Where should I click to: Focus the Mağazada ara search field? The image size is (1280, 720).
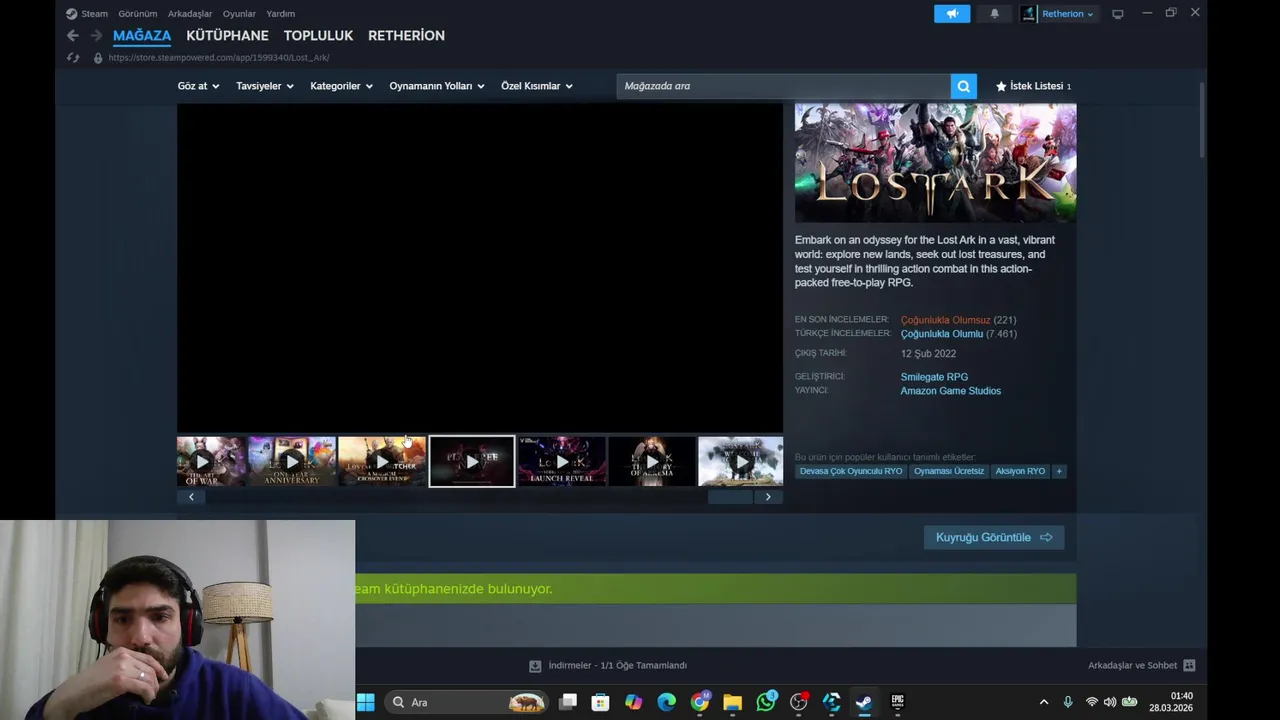click(783, 86)
